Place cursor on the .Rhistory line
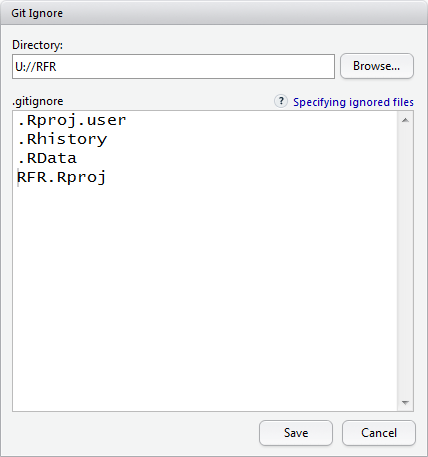This screenshot has height=457, width=428. [x=62, y=139]
